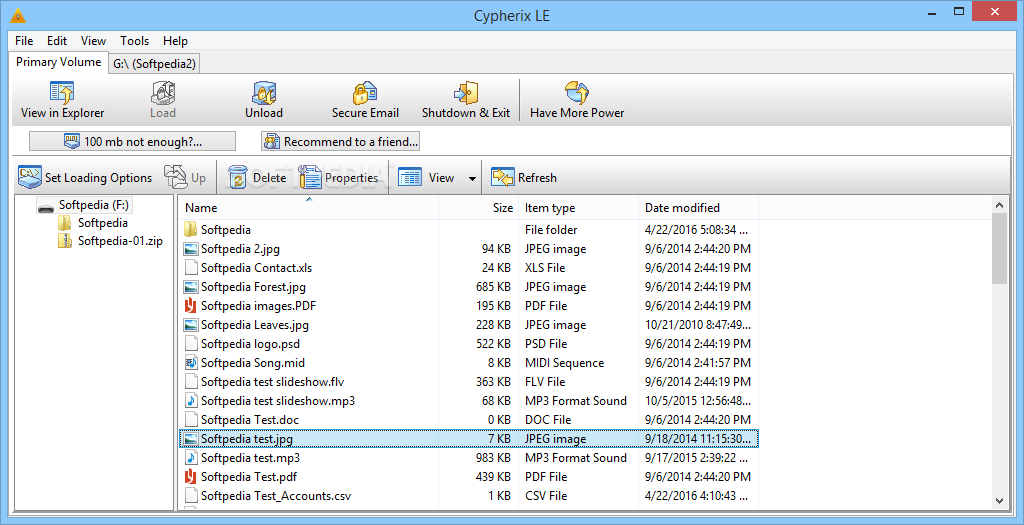Select 'Softpedia test.jpg' file name
1024x525 pixels.
pos(246,439)
